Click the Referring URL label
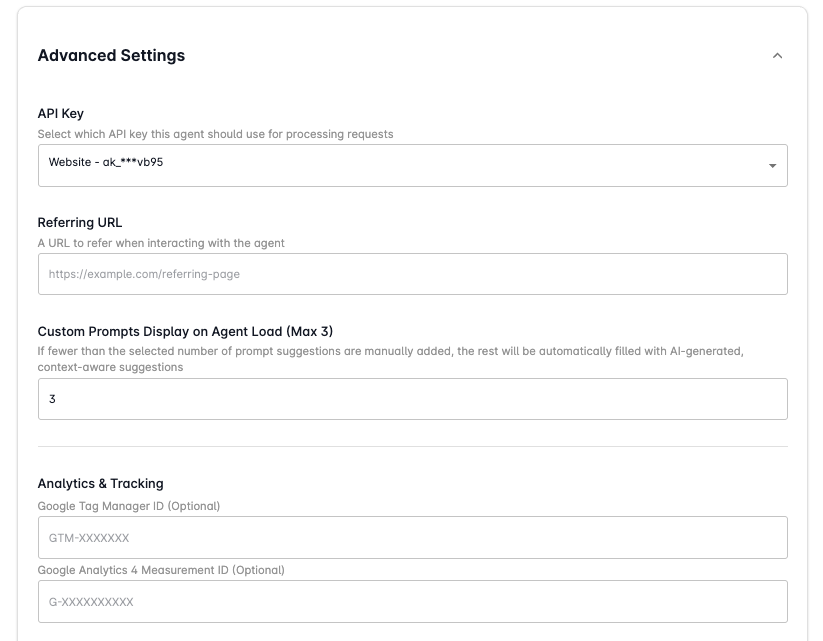 point(80,223)
